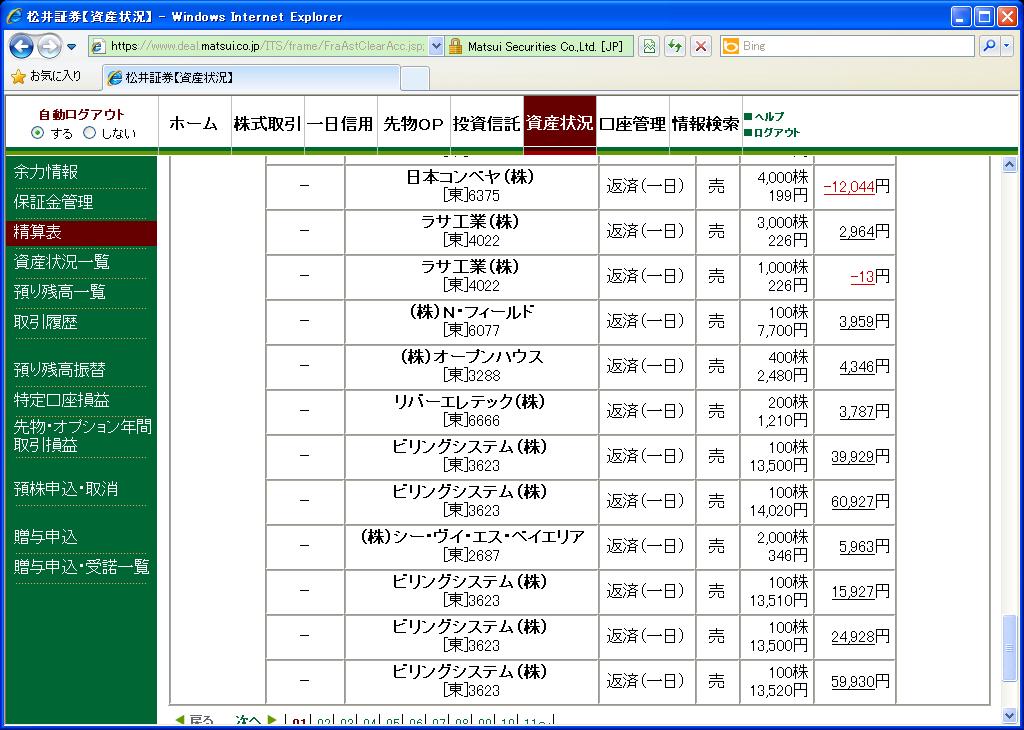Open favorites via the star icon

click(18, 76)
